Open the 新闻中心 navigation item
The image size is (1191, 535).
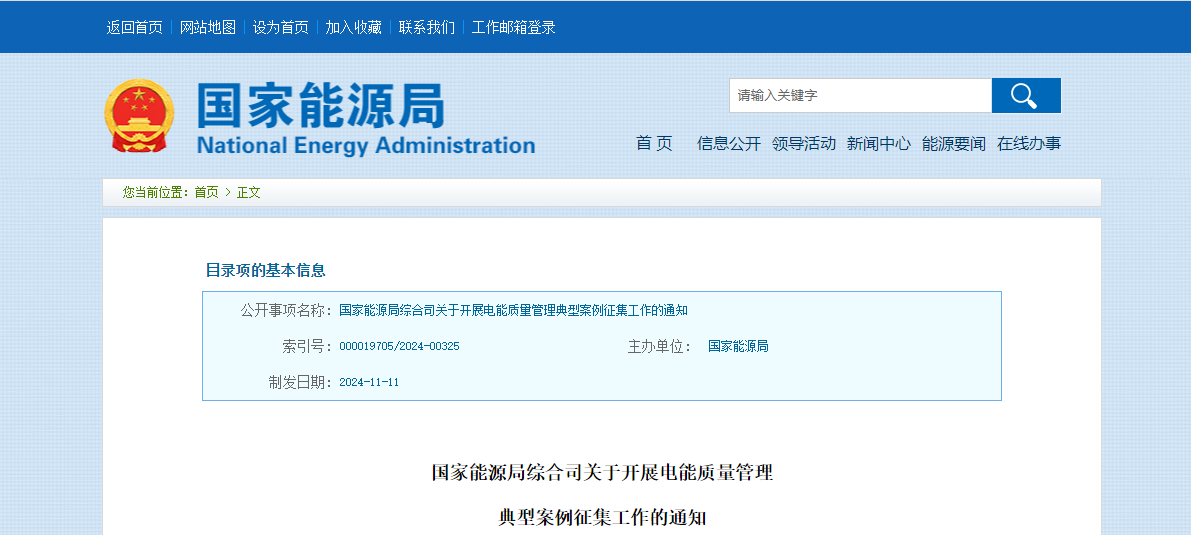[x=879, y=144]
